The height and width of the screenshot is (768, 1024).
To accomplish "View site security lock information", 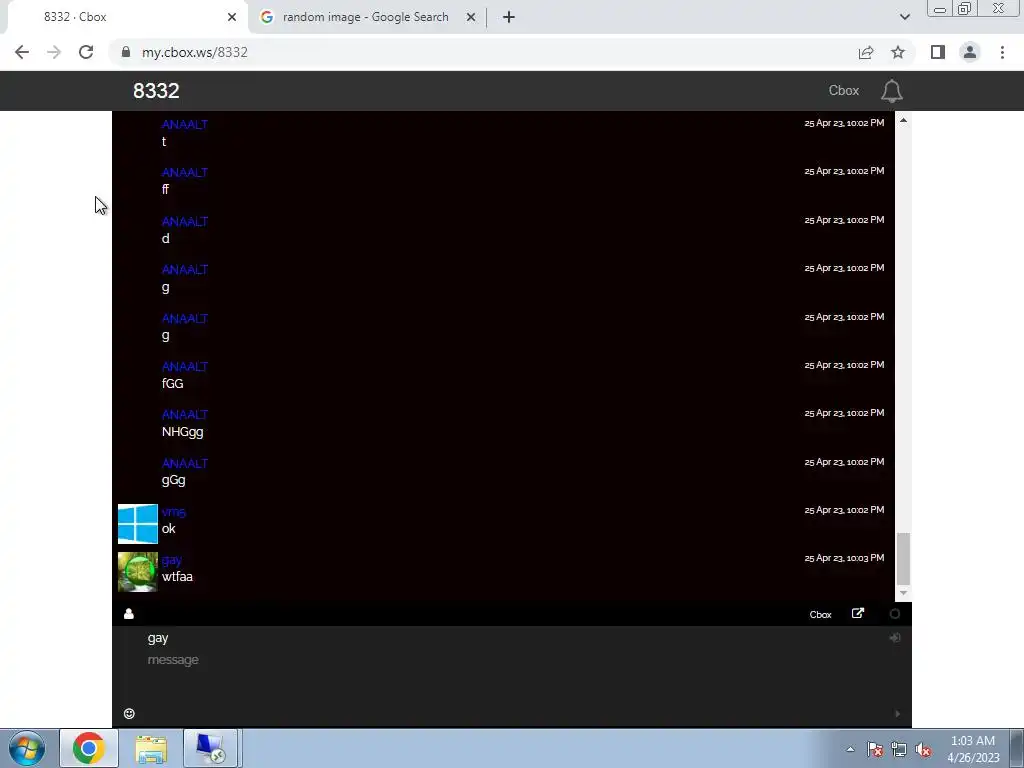I will coord(126,52).
